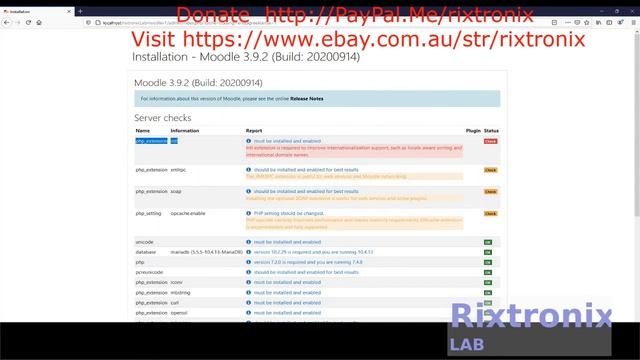
Task: Open soap 'should be installed' report link
Action: 306,191
